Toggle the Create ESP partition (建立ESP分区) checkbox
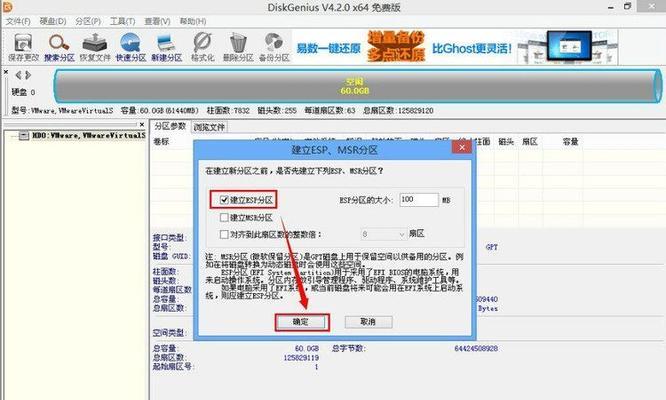Viewport: 666px width, 400px height. tap(224, 200)
